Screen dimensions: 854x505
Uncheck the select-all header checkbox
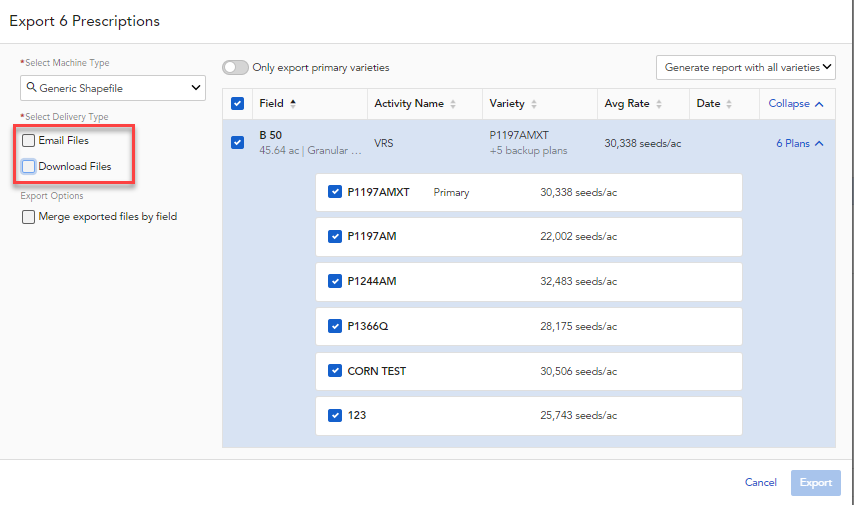(x=237, y=103)
